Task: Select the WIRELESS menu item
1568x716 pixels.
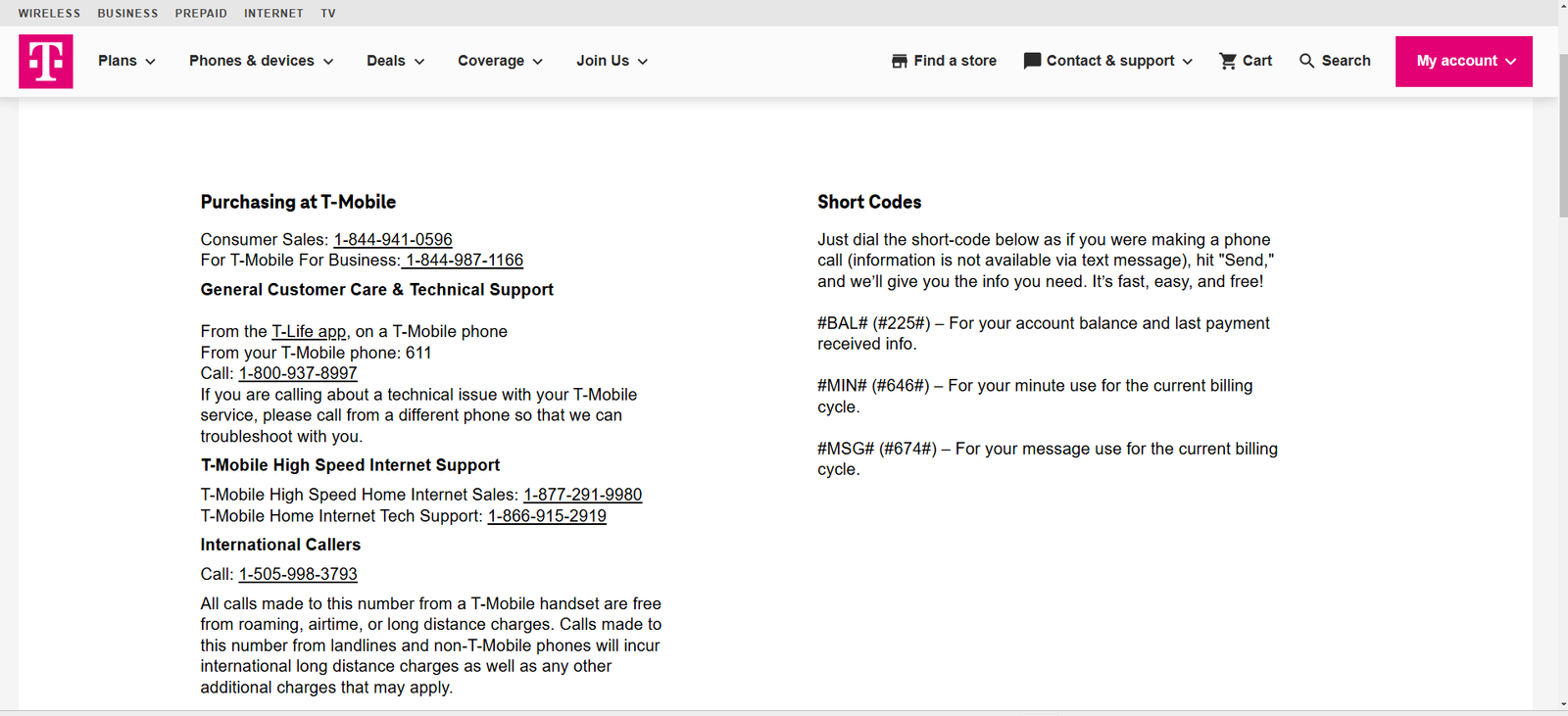Action: (49, 13)
